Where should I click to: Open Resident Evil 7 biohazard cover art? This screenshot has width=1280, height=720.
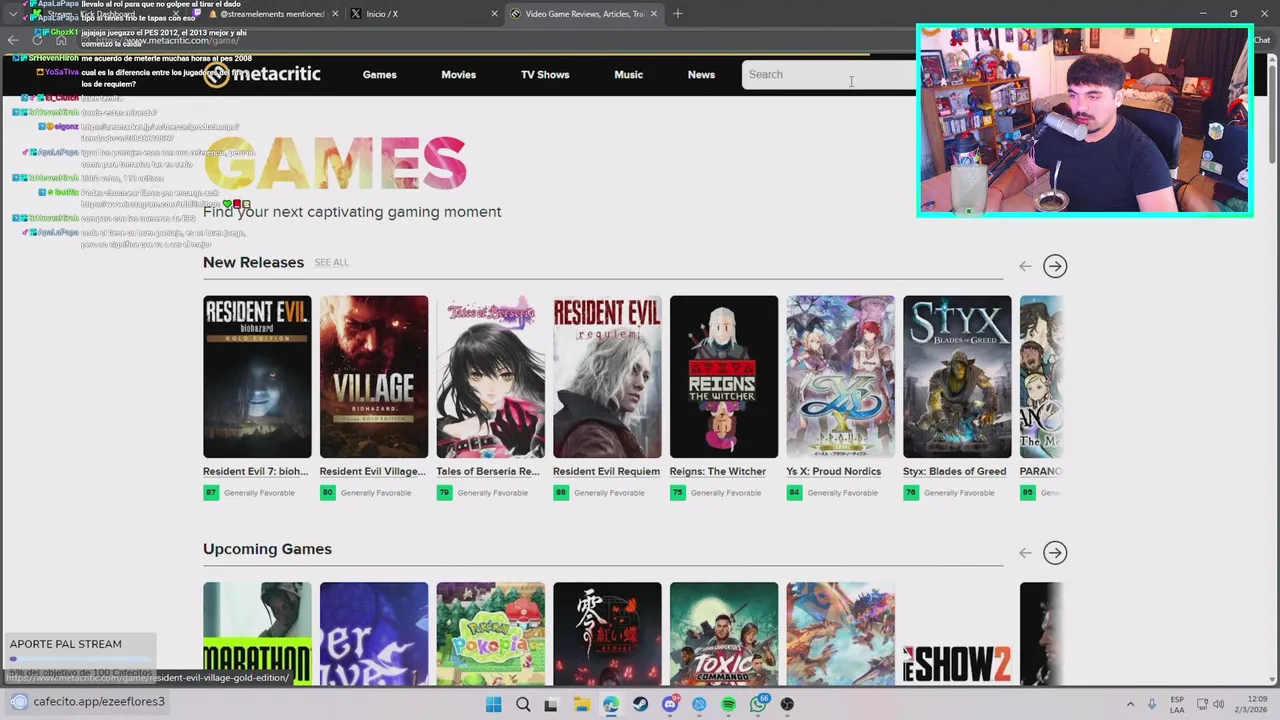[257, 377]
